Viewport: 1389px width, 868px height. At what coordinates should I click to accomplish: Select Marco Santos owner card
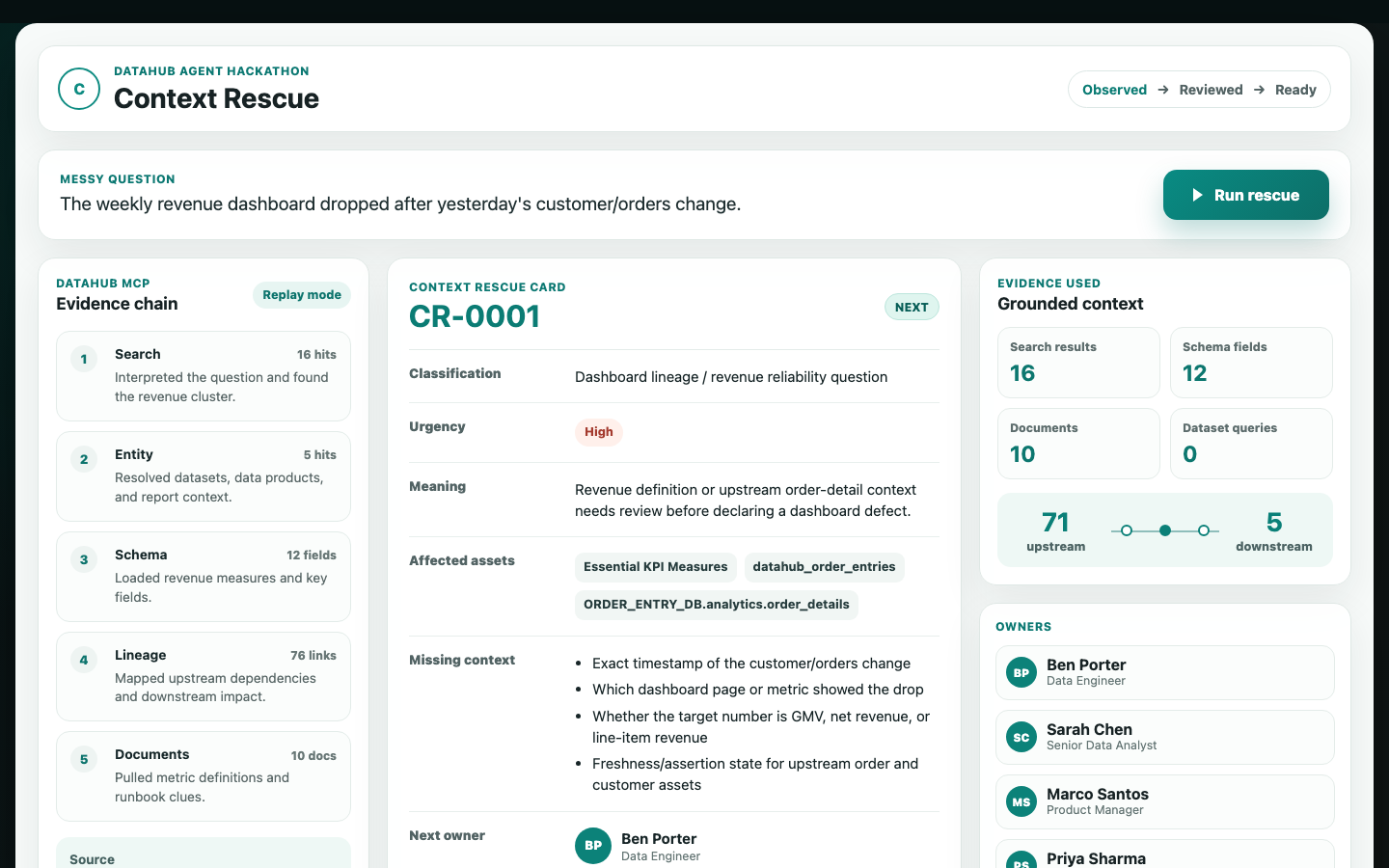click(1165, 801)
